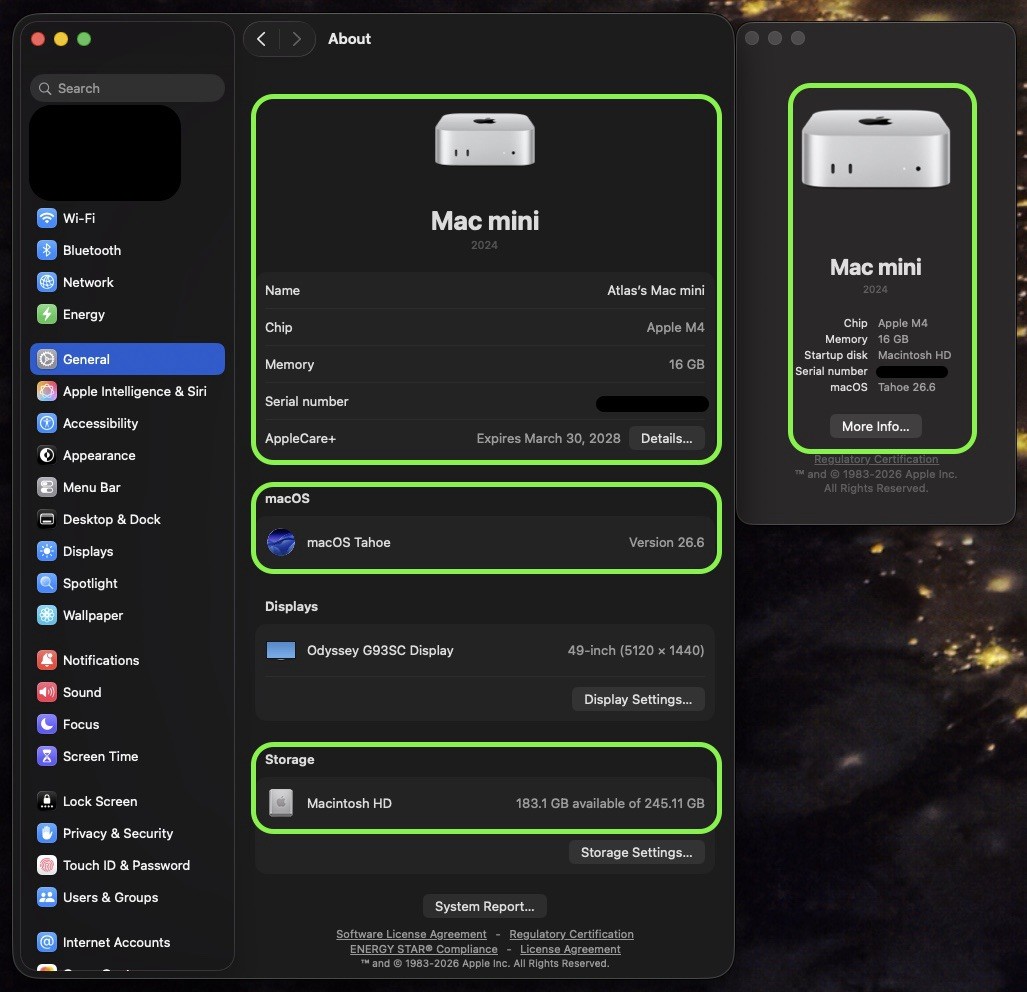Go back with the left chevron
The image size is (1027, 992).
[x=261, y=39]
